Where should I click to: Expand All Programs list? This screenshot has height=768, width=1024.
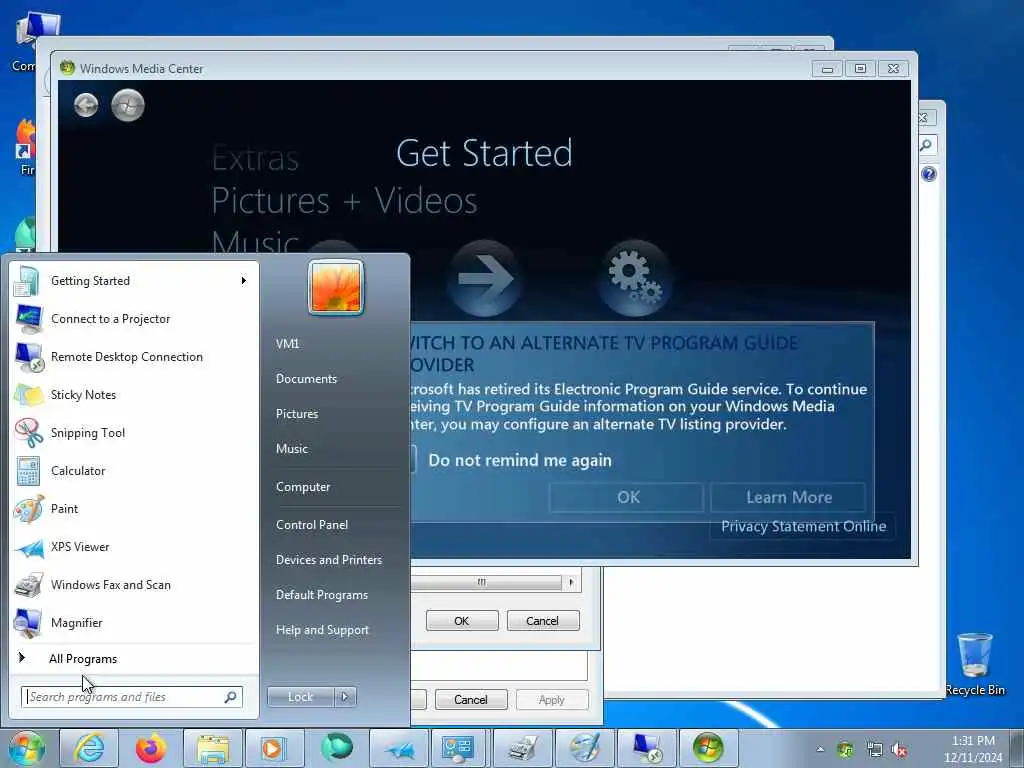pyautogui.click(x=133, y=659)
